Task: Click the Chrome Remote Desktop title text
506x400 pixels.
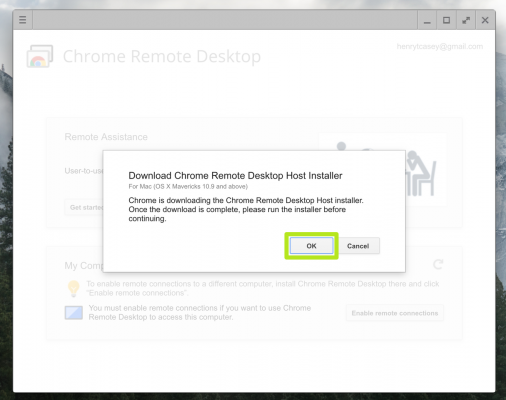Action: (x=162, y=56)
